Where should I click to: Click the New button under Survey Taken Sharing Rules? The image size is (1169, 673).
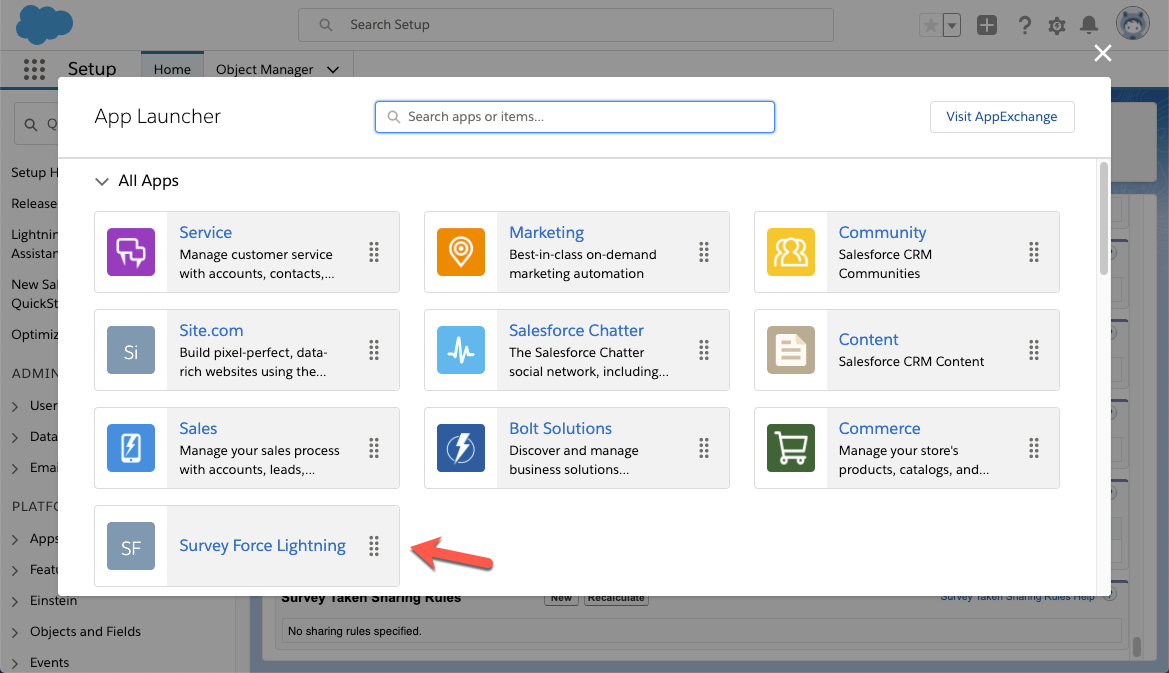pyautogui.click(x=561, y=598)
